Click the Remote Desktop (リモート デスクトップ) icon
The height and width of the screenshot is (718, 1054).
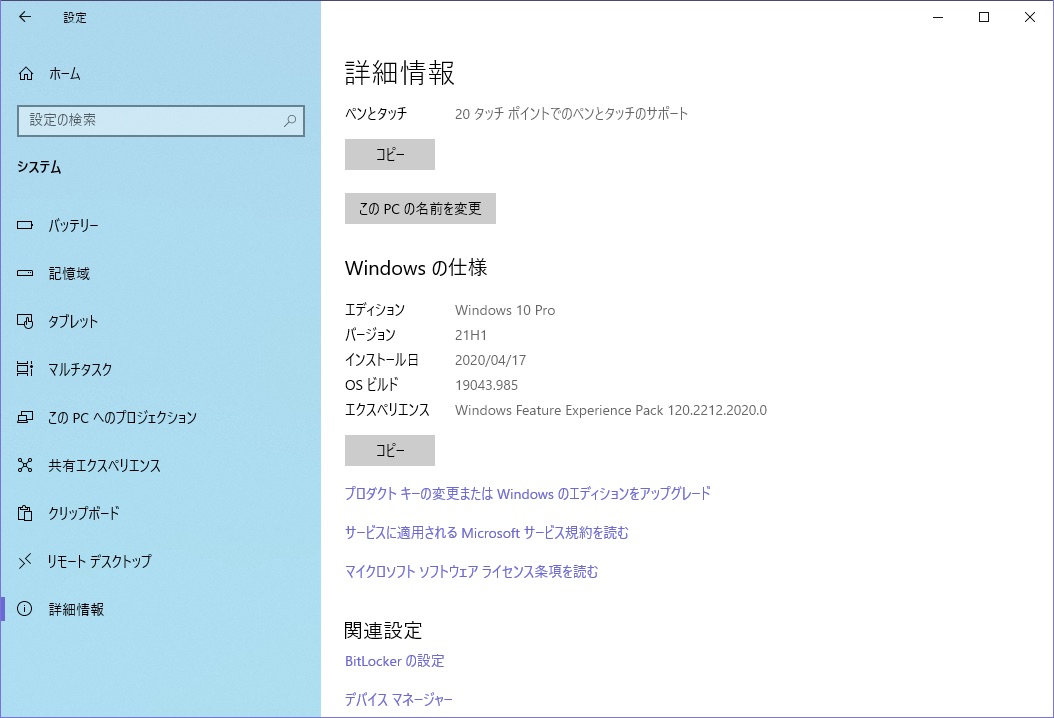pyautogui.click(x=25, y=561)
